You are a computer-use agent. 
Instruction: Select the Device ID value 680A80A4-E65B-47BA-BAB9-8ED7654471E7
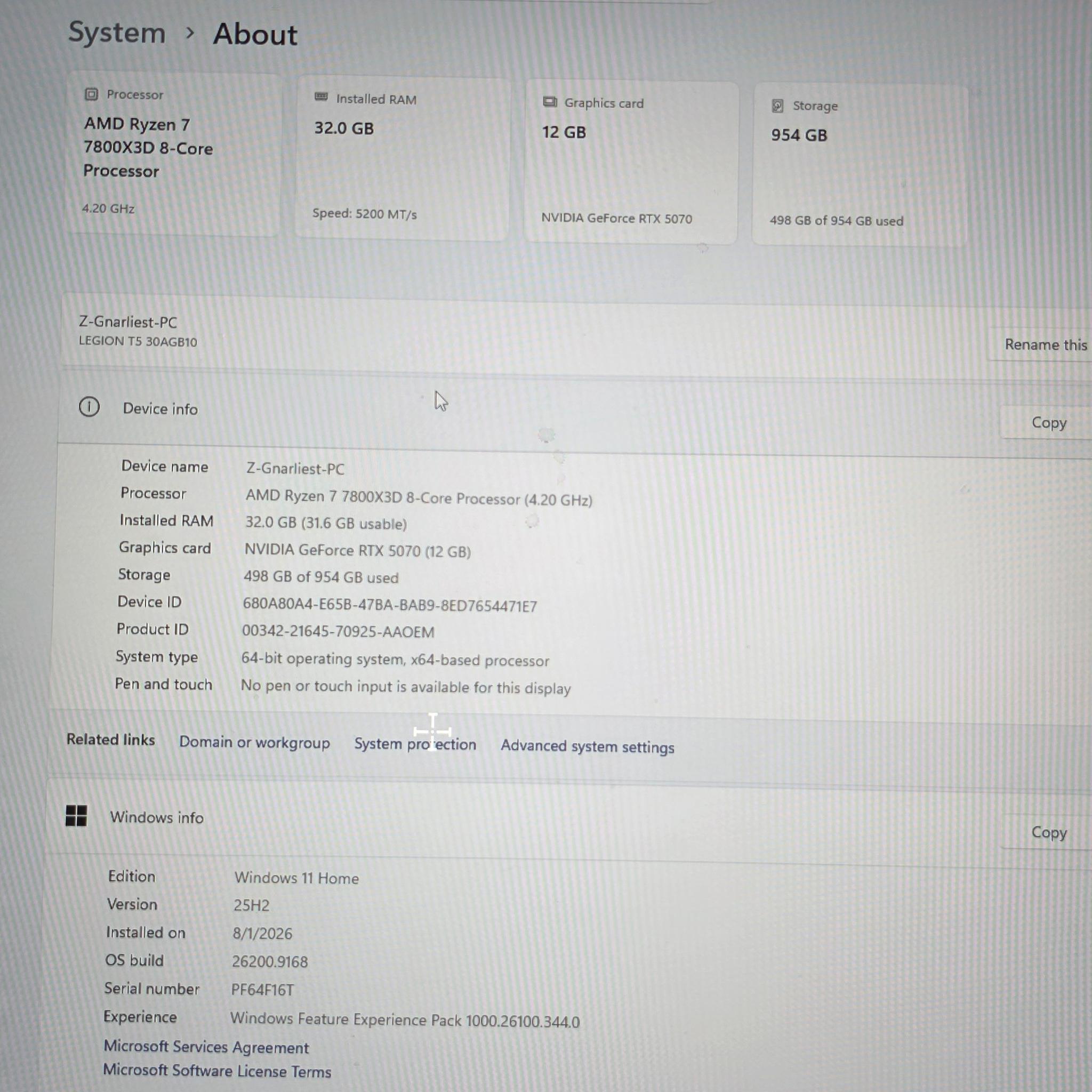390,605
